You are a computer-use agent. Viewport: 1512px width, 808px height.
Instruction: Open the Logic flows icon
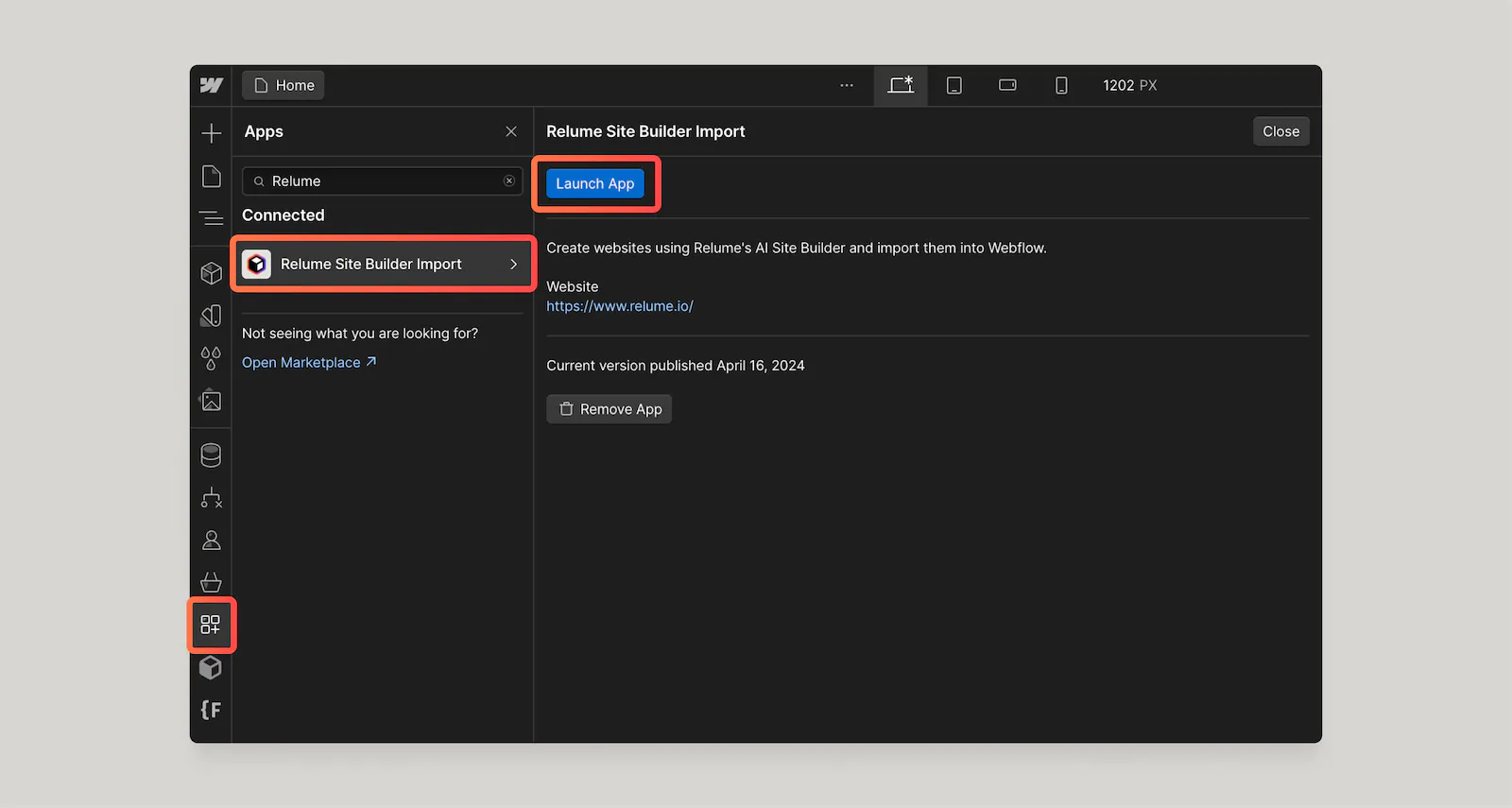(212, 498)
